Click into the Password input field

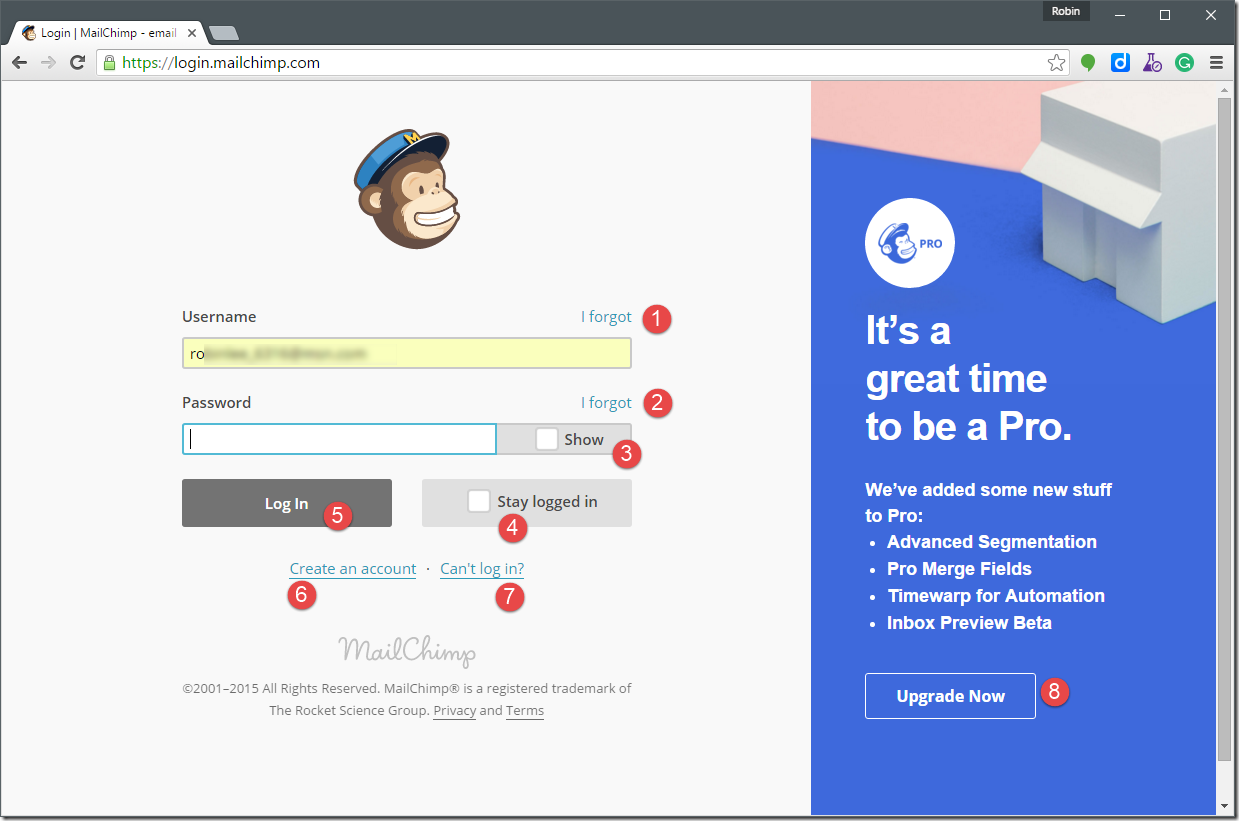[339, 439]
